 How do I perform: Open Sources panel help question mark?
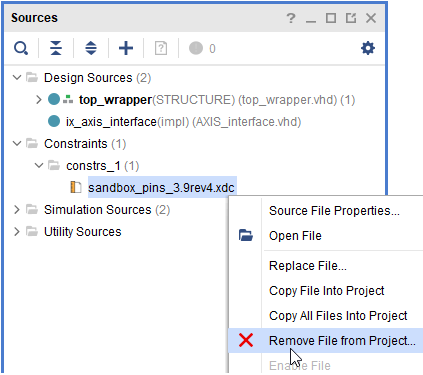(291, 18)
